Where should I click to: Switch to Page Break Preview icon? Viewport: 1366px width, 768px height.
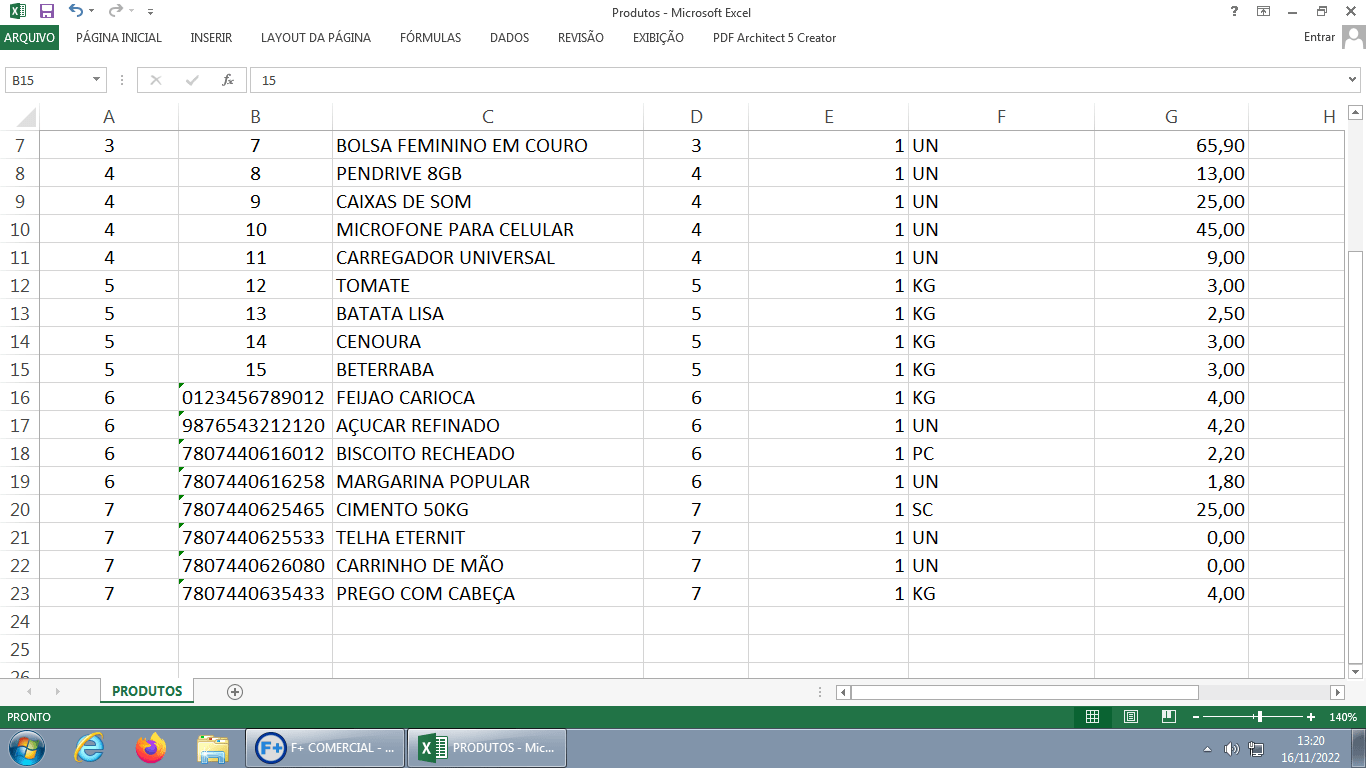[x=1168, y=717]
